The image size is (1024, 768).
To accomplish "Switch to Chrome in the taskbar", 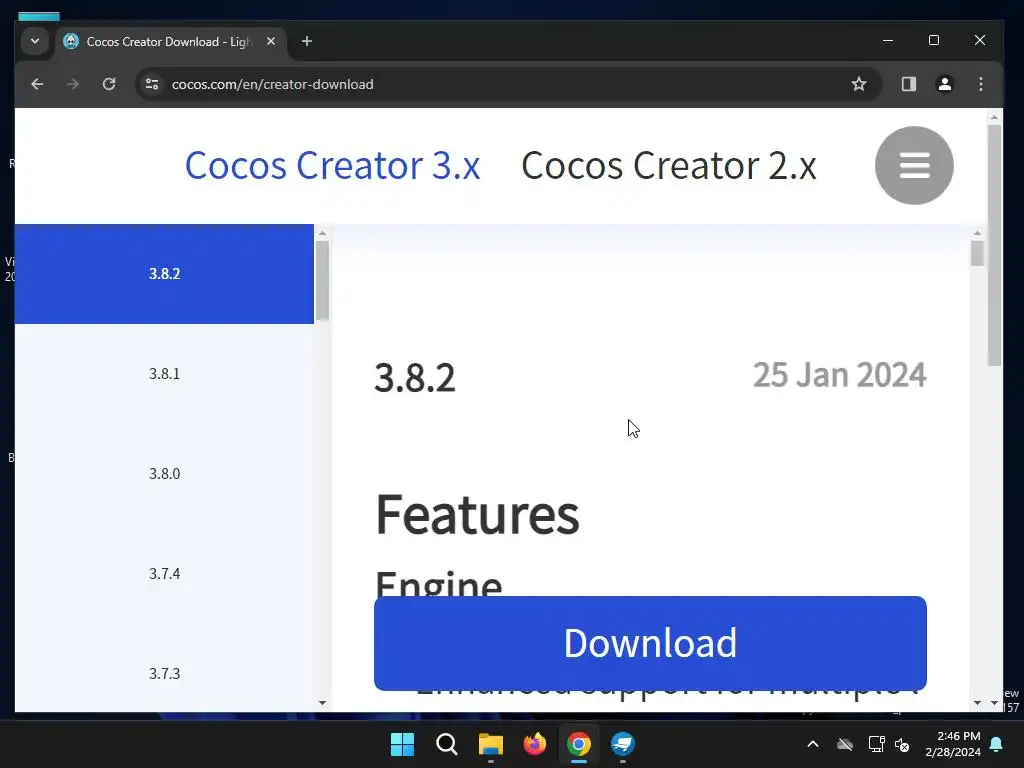I will pyautogui.click(x=579, y=744).
